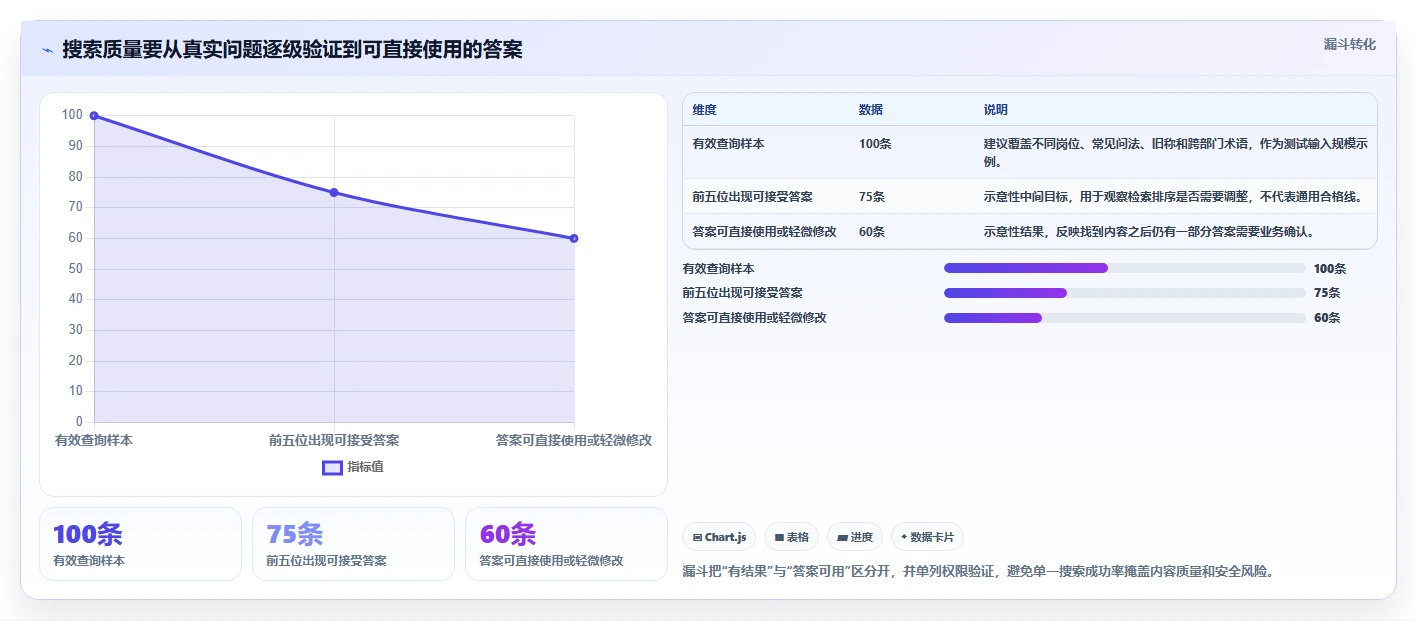Click table cell 前五位出现可接受答案
The image size is (1417, 621).
pyautogui.click(x=752, y=197)
